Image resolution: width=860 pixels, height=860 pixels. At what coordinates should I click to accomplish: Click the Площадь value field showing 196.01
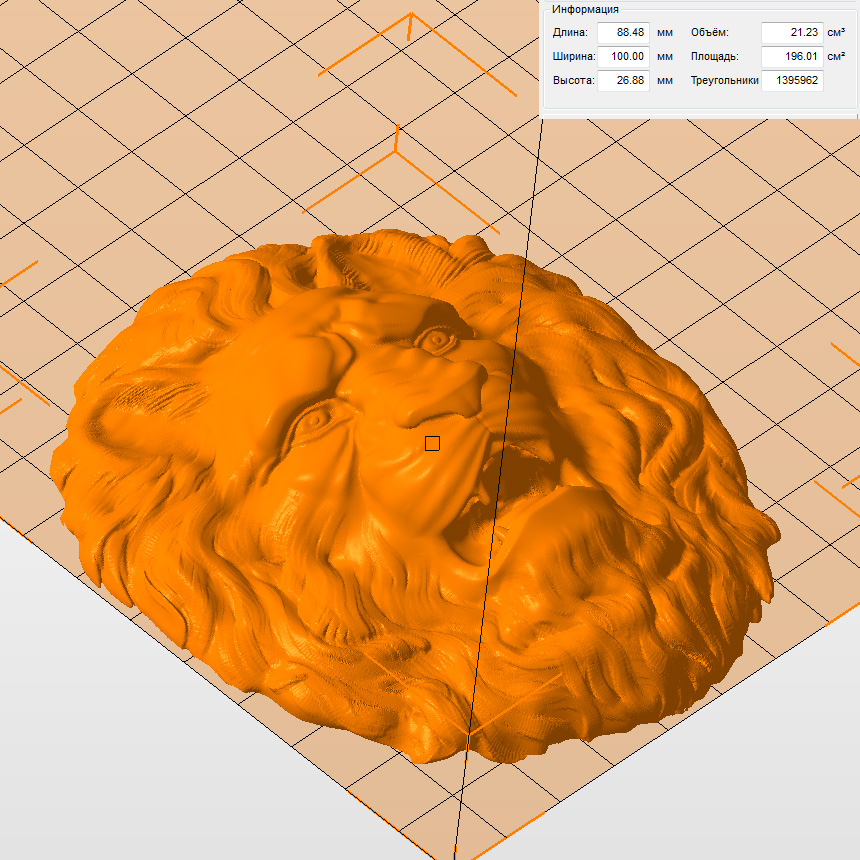pyautogui.click(x=792, y=57)
